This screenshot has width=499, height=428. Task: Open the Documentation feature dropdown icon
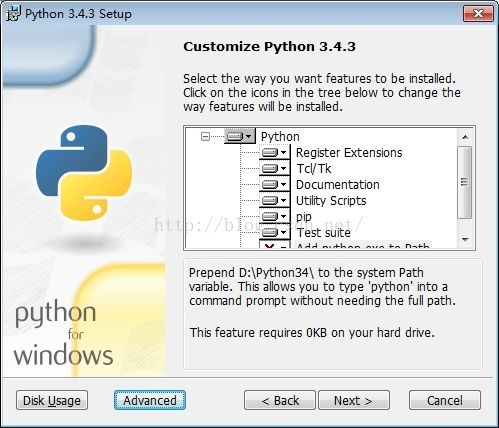click(x=274, y=185)
